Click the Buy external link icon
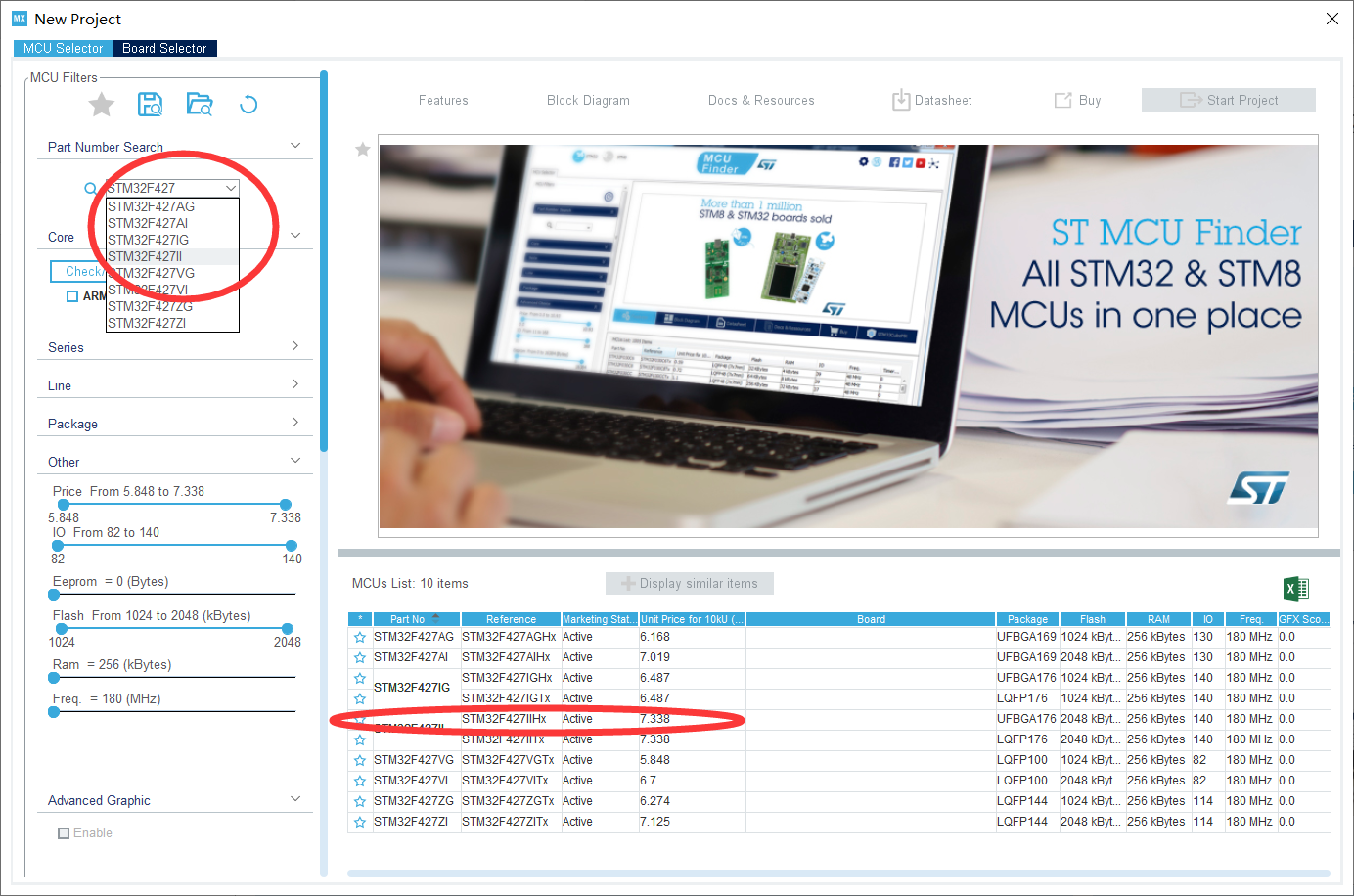Viewport: 1354px width, 896px height. pyautogui.click(x=1063, y=100)
